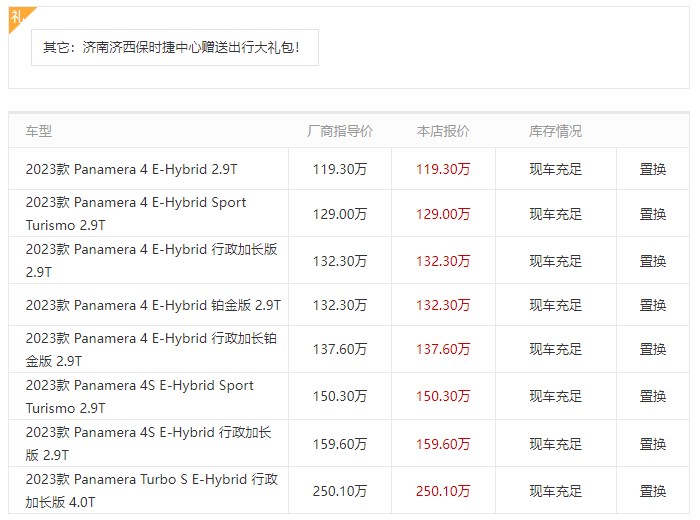Click 现车充足 in the 150.30万 row
Image resolution: width=700 pixels, height=520 pixels.
(555, 396)
